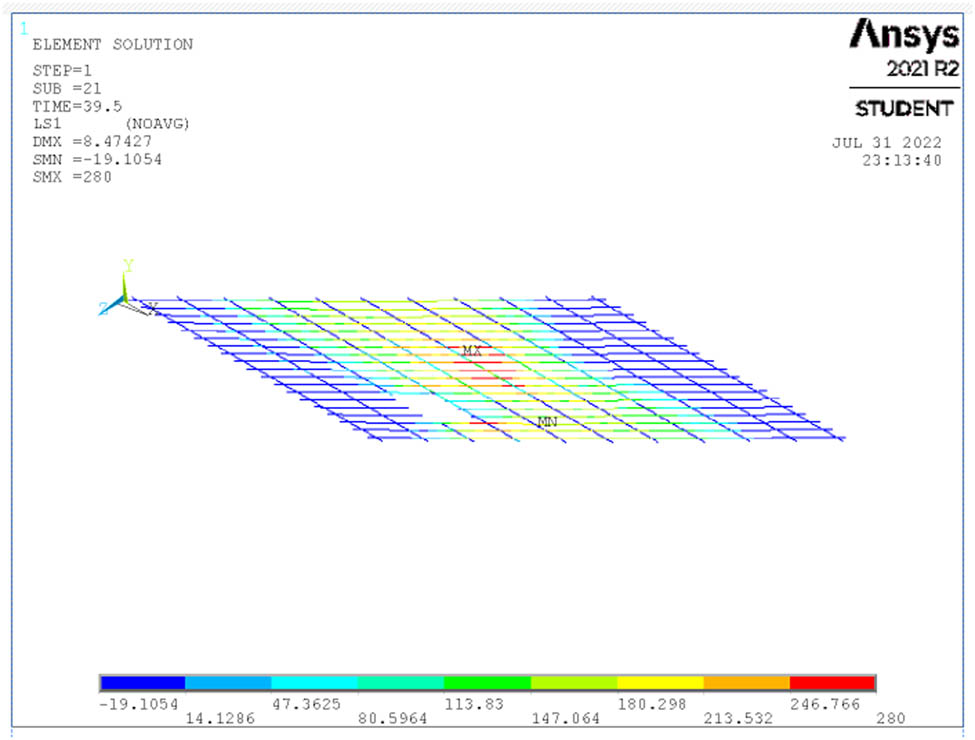Pick the red legend swatch
Viewport: 975px width, 740px height.
(832, 683)
